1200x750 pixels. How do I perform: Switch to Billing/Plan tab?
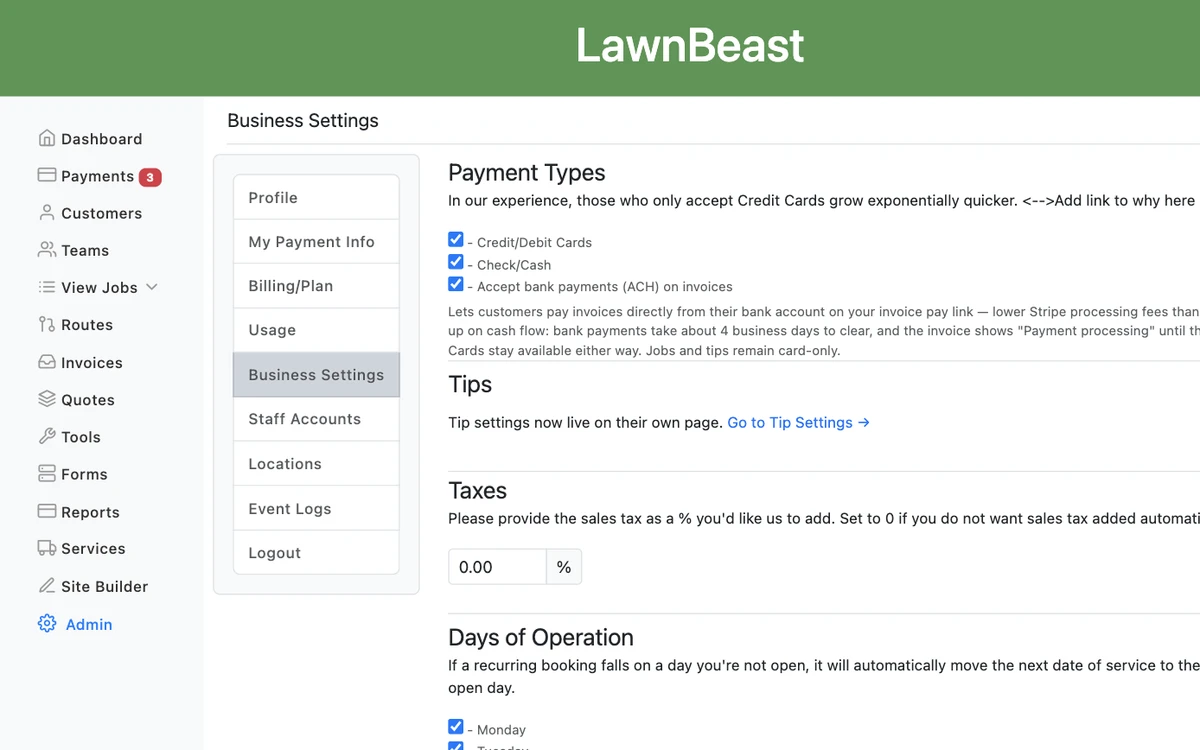tap(316, 286)
